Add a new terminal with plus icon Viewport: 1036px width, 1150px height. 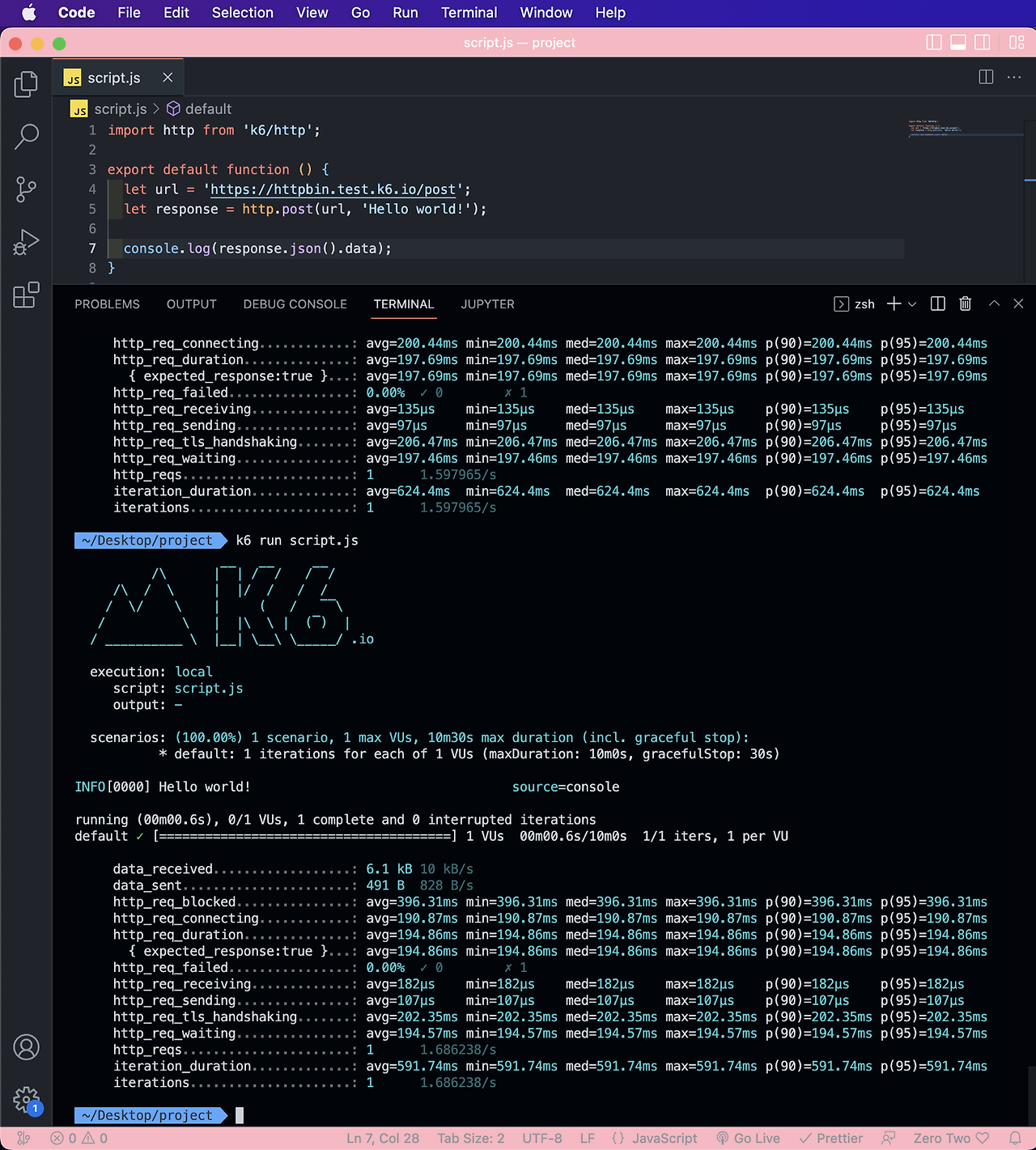[894, 303]
